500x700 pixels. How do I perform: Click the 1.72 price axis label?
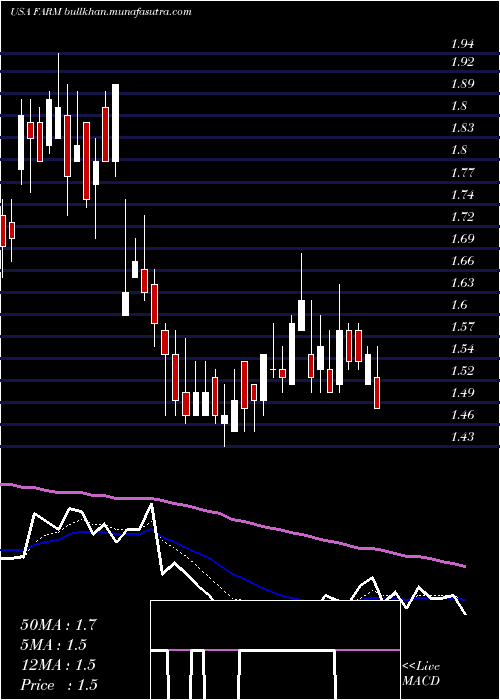pyautogui.click(x=462, y=217)
